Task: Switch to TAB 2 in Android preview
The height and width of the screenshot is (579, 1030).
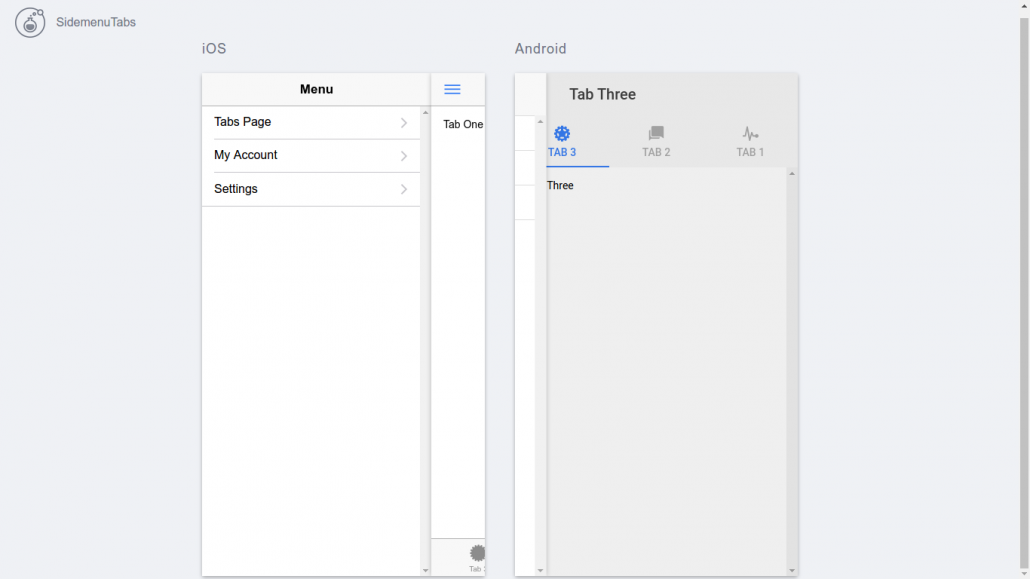Action: coord(656,152)
